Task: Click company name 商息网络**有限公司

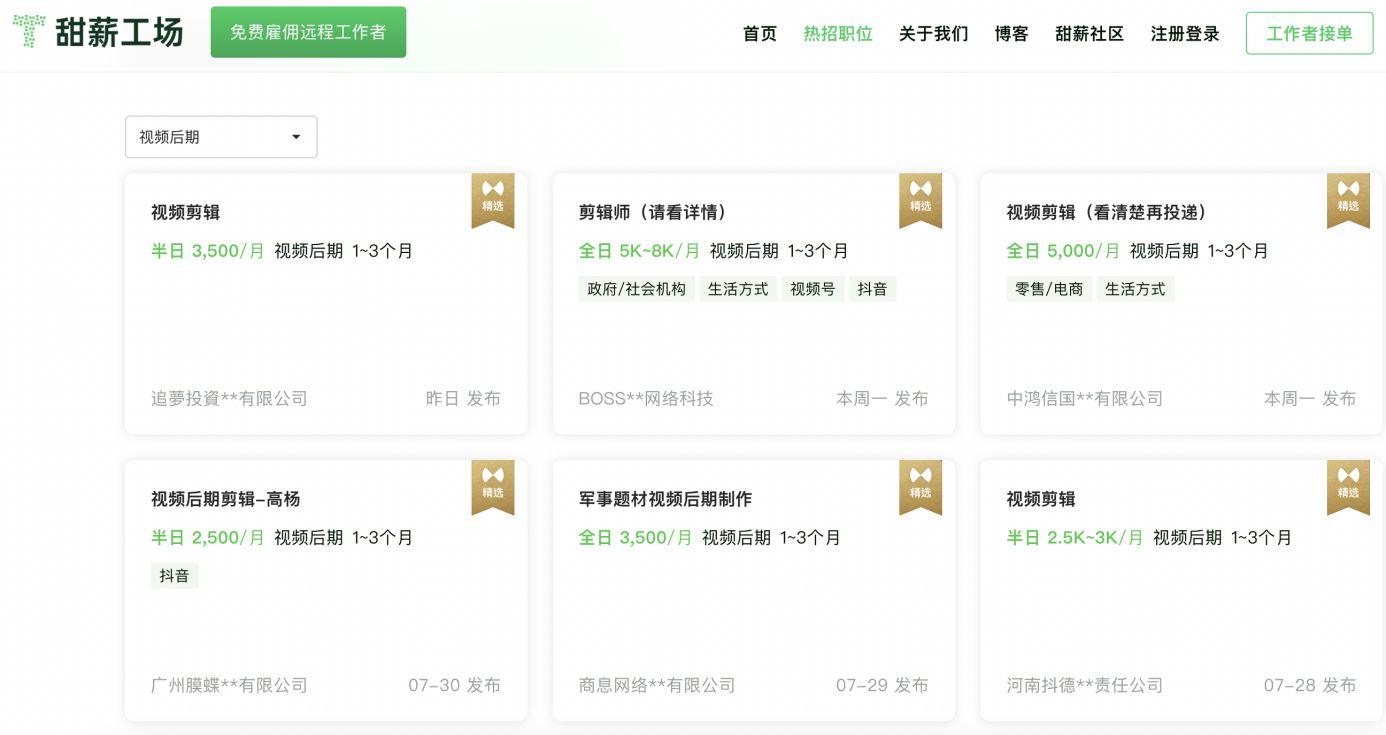Action: (x=657, y=685)
